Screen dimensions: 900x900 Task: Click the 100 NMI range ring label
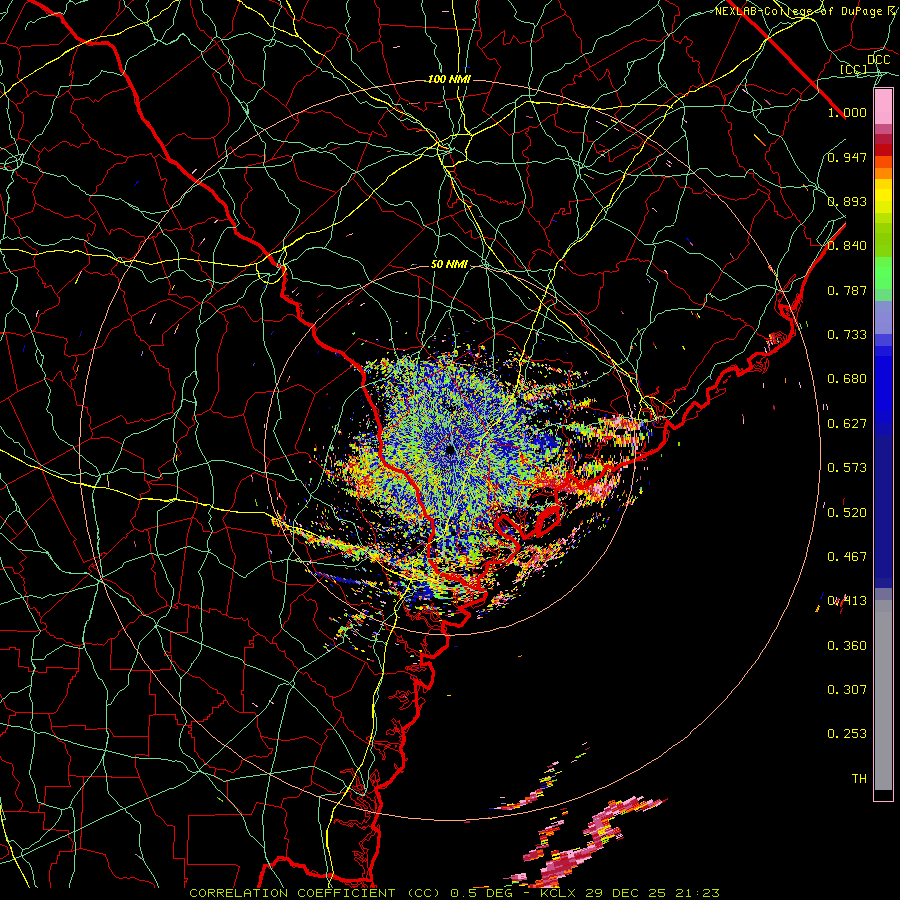pyautogui.click(x=449, y=79)
